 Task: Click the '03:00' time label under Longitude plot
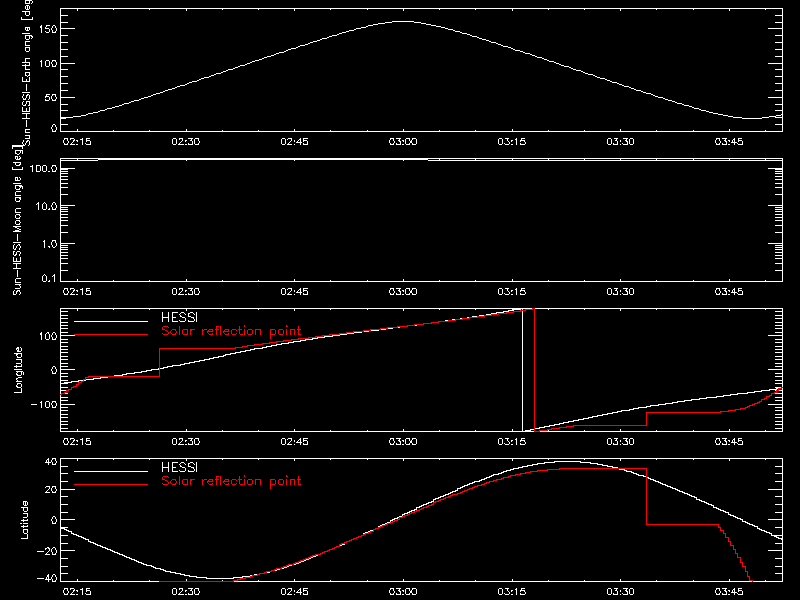coord(403,442)
